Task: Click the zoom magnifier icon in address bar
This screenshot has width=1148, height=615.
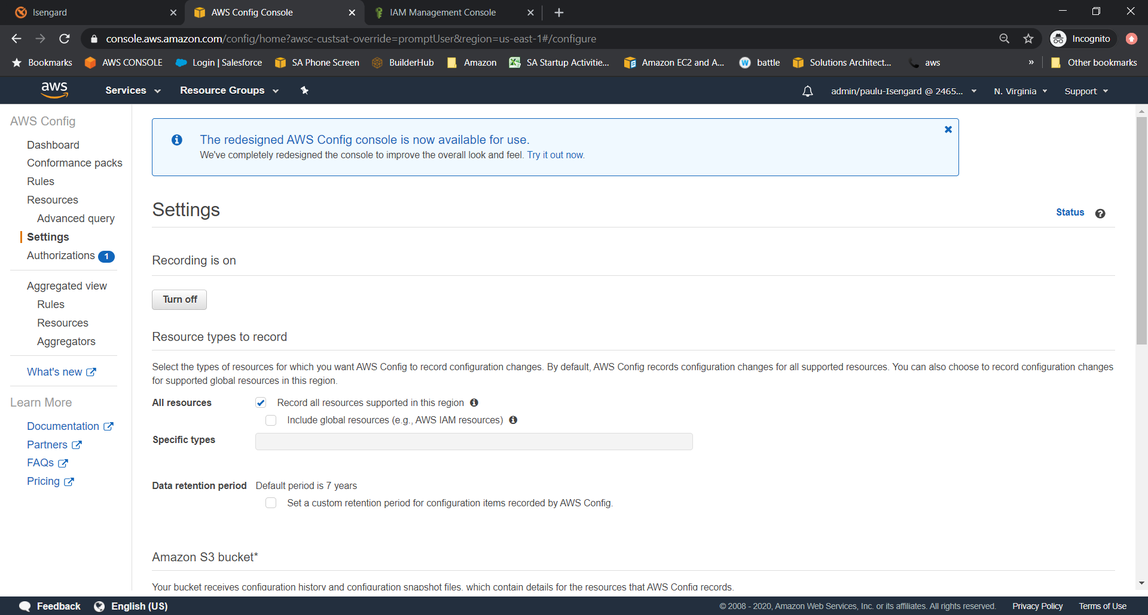Action: [x=1004, y=38]
